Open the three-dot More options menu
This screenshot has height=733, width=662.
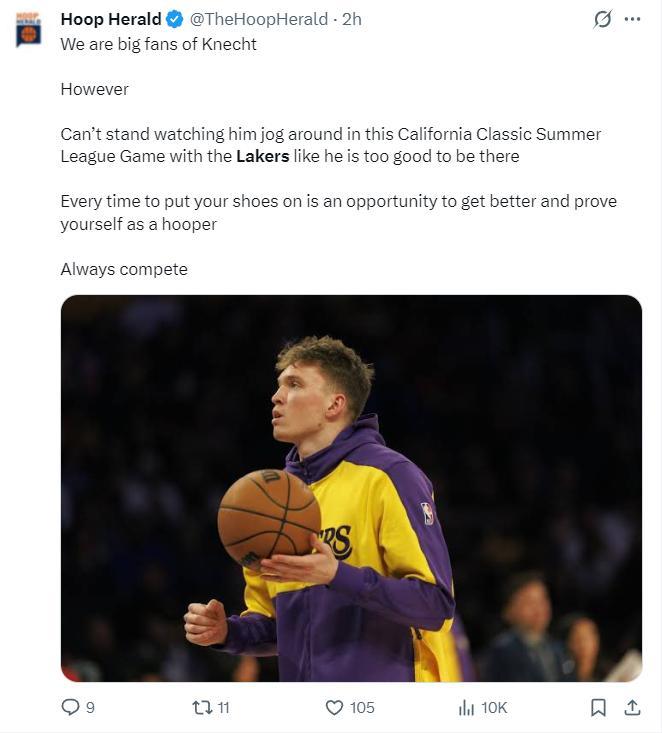point(632,19)
